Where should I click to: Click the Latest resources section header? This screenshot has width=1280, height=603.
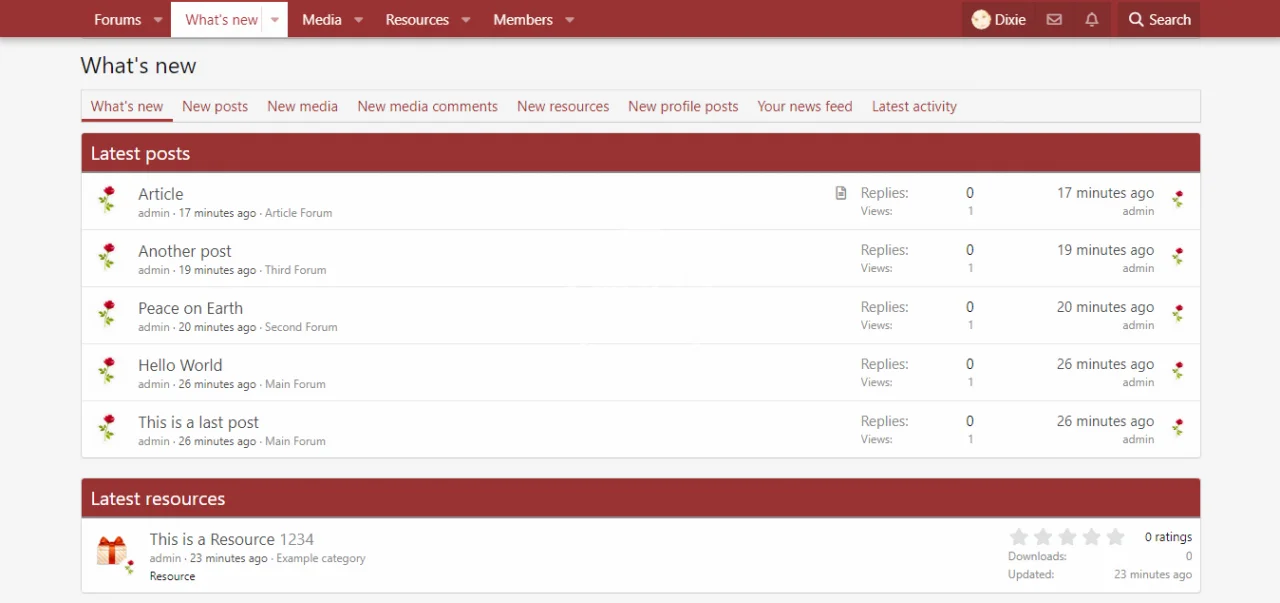point(158,499)
